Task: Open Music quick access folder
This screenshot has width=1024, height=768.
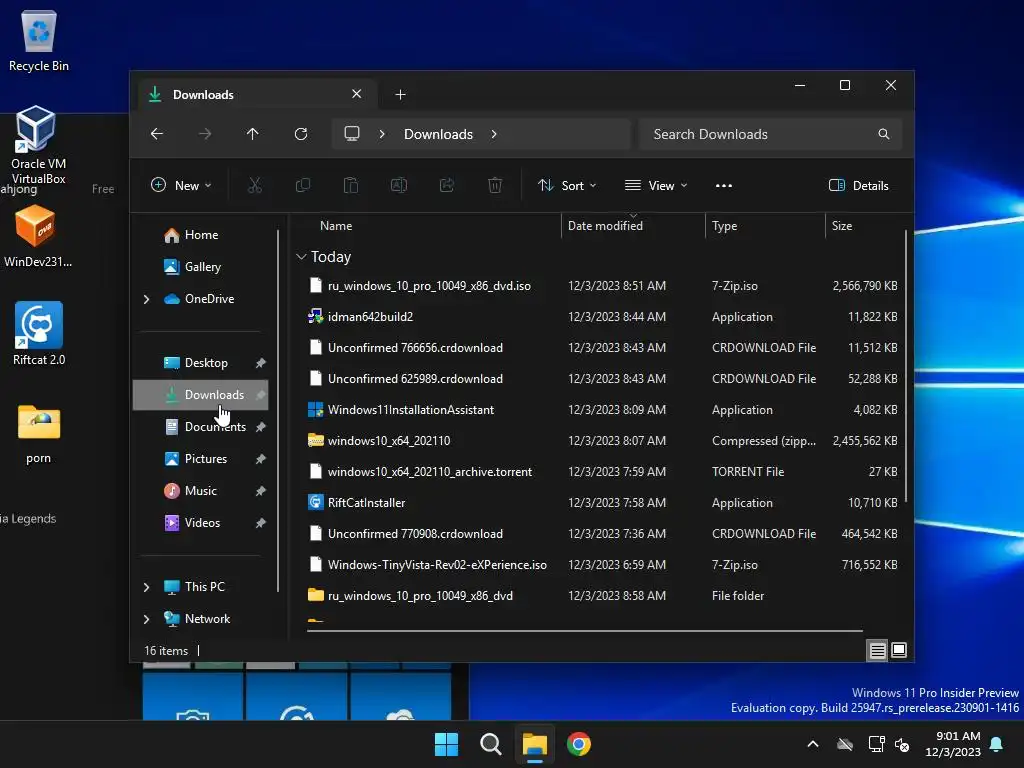Action: pyautogui.click(x=200, y=491)
